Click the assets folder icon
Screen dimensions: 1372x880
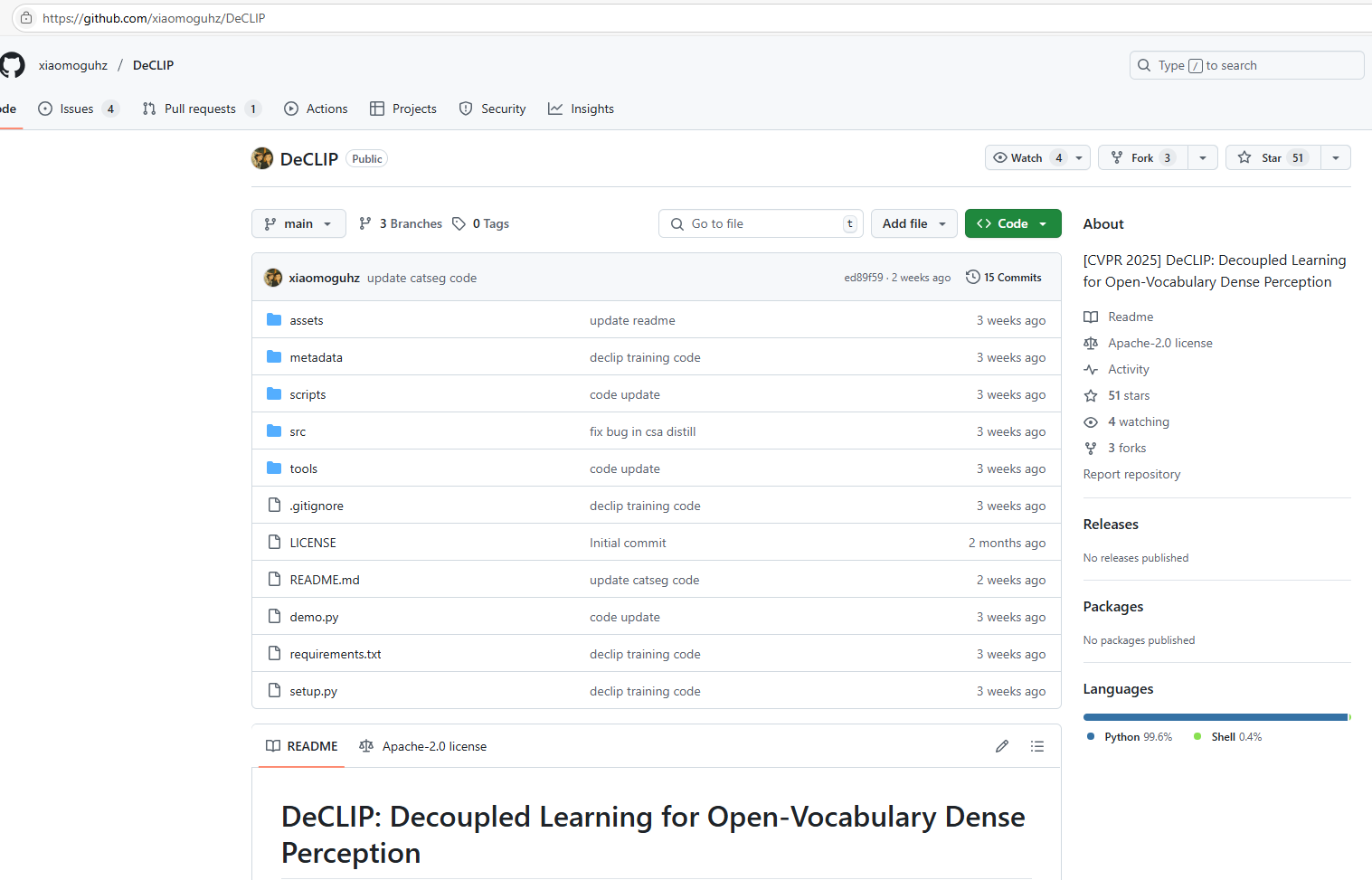pos(274,320)
